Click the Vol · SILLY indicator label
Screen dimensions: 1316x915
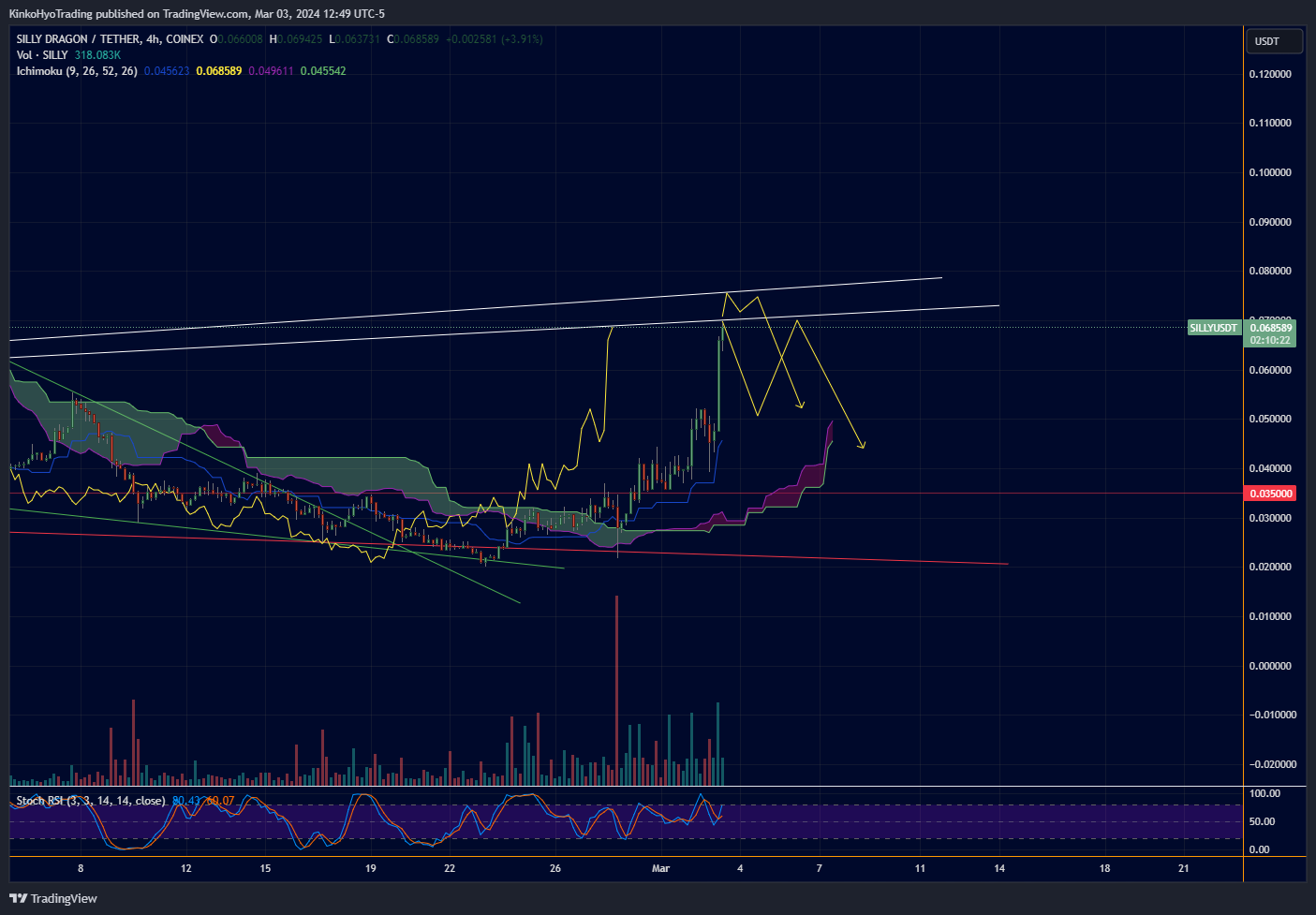pos(42,55)
